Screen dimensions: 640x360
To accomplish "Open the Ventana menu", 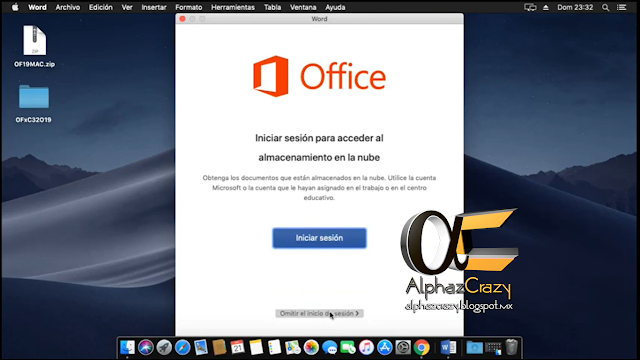I will tap(303, 7).
